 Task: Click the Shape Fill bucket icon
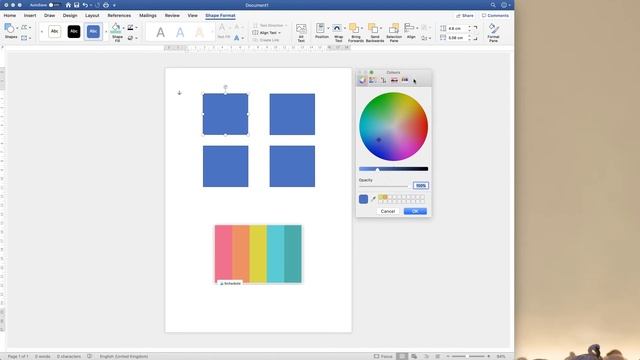click(116, 28)
